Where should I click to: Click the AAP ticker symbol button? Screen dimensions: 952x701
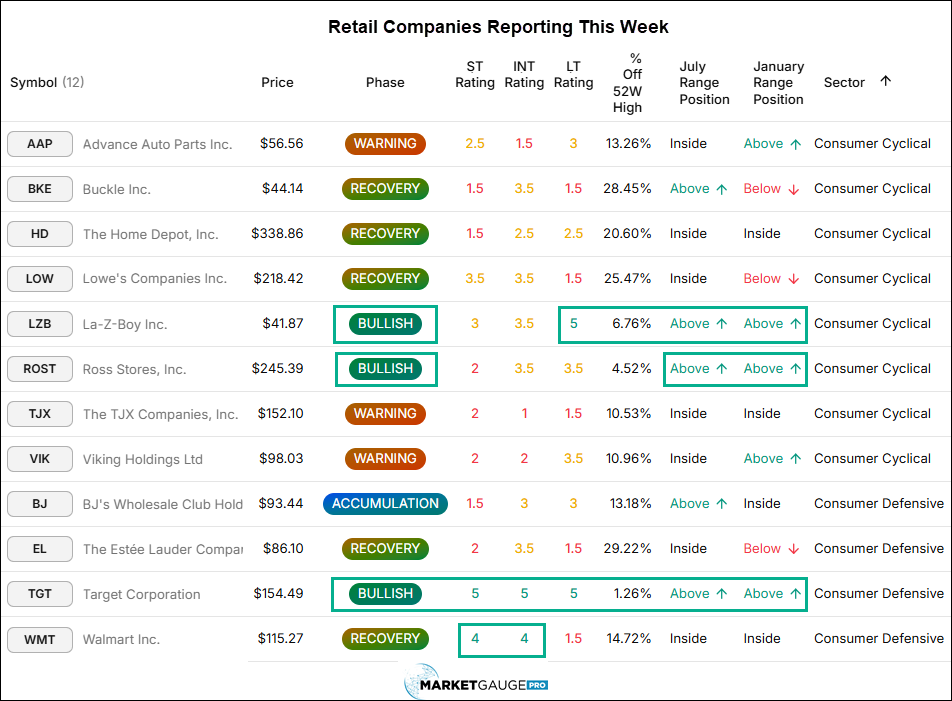[x=40, y=144]
